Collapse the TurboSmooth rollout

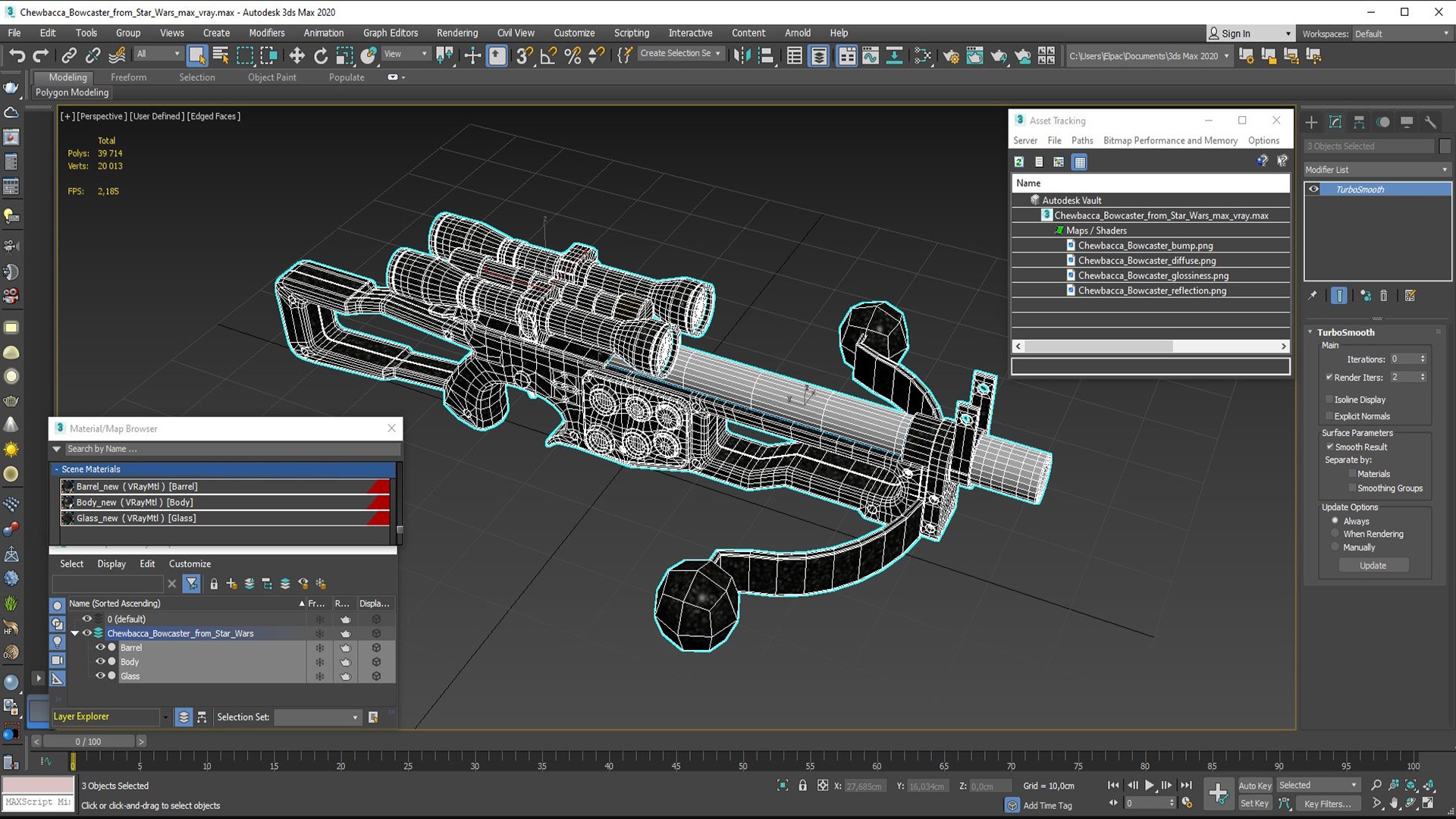(x=1310, y=332)
